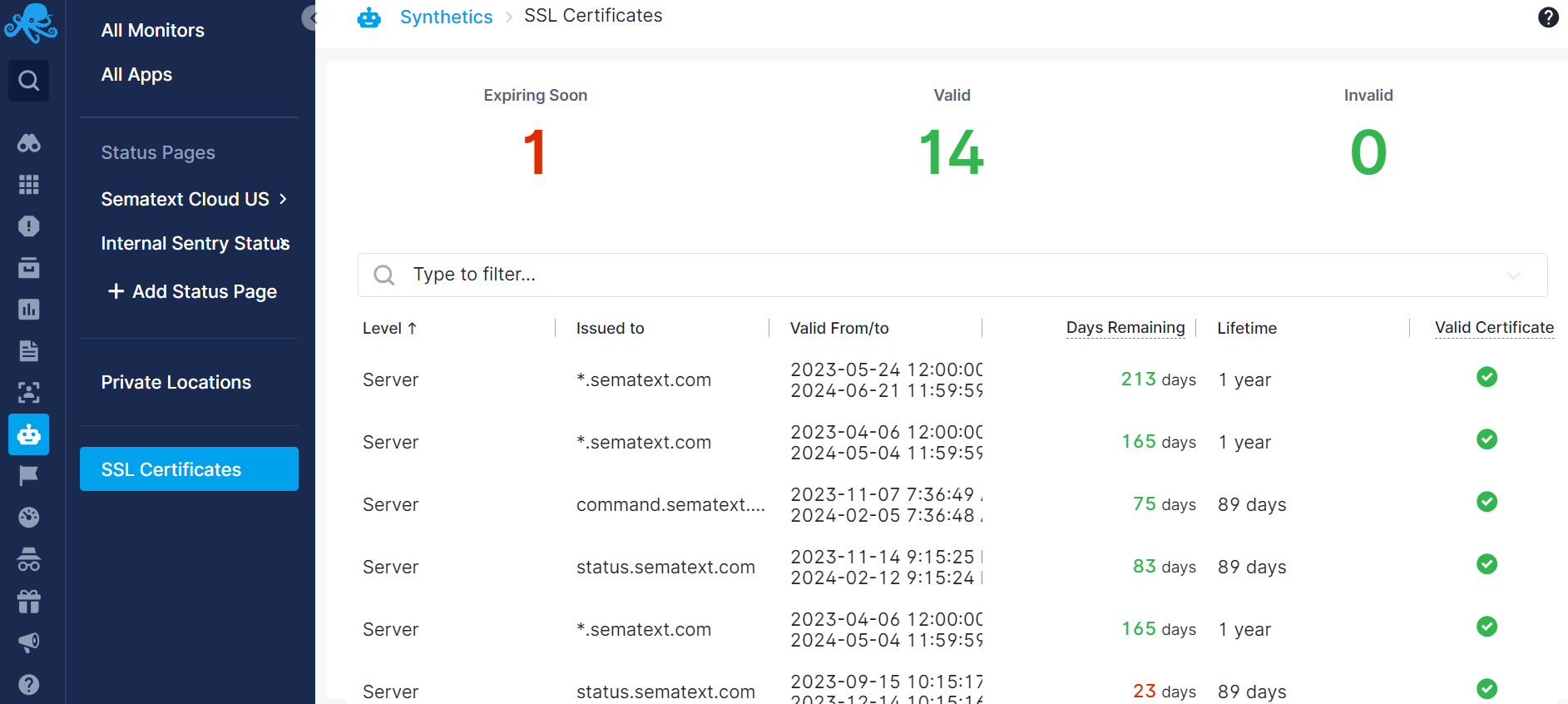Open the spy hat-and-glasses icon in sidebar

pos(29,559)
